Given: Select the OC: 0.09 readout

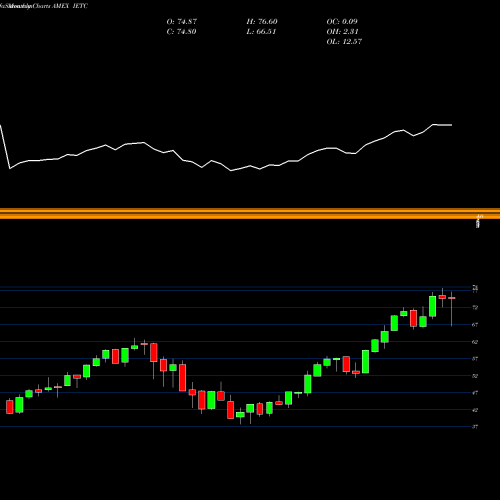Looking at the screenshot, I should click(x=342, y=22).
